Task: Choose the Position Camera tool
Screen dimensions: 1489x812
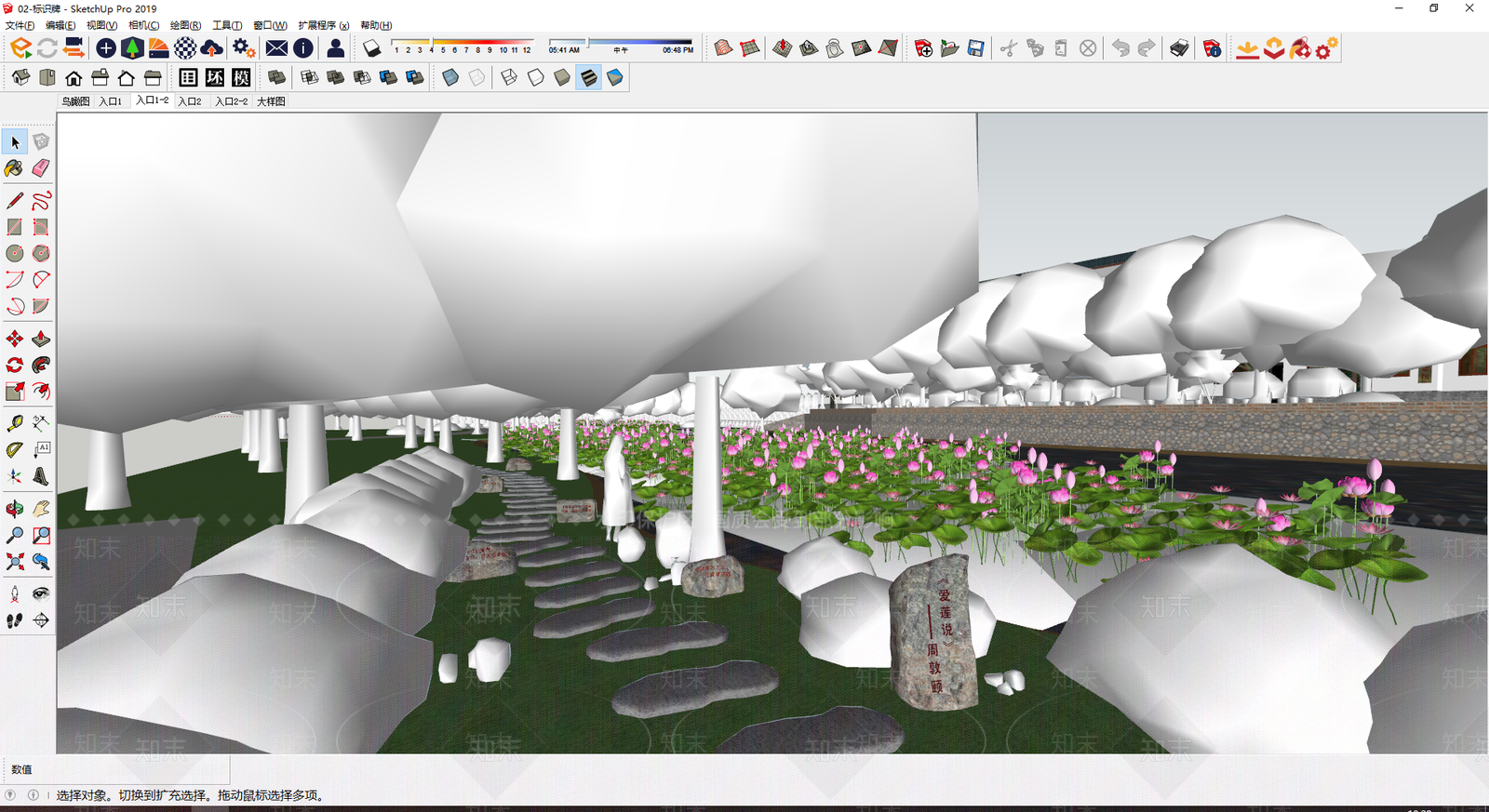Action: (x=15, y=593)
